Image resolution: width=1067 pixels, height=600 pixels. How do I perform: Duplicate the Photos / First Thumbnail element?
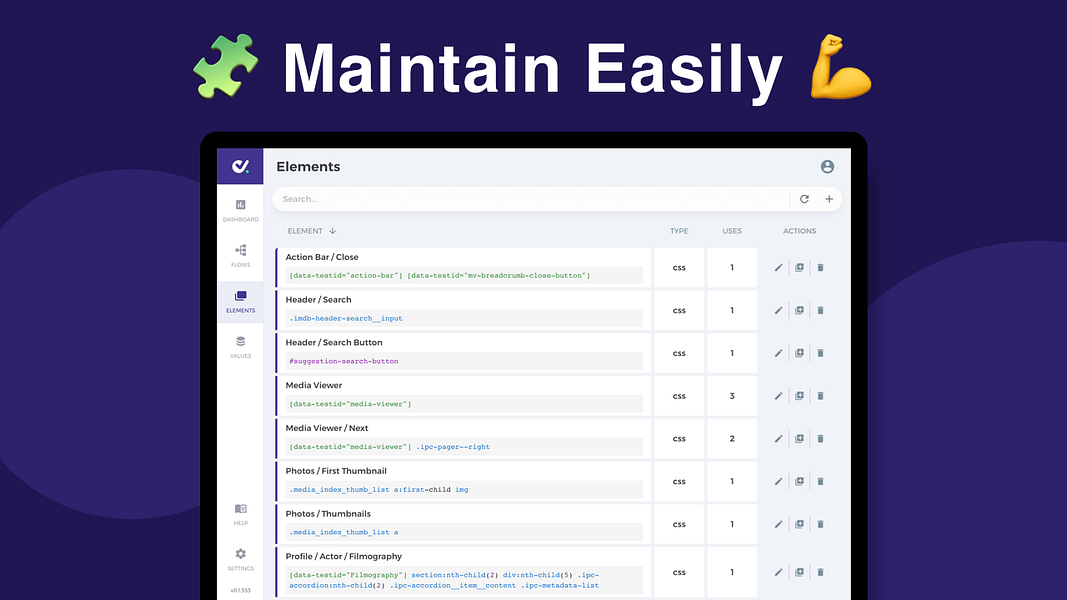click(800, 482)
